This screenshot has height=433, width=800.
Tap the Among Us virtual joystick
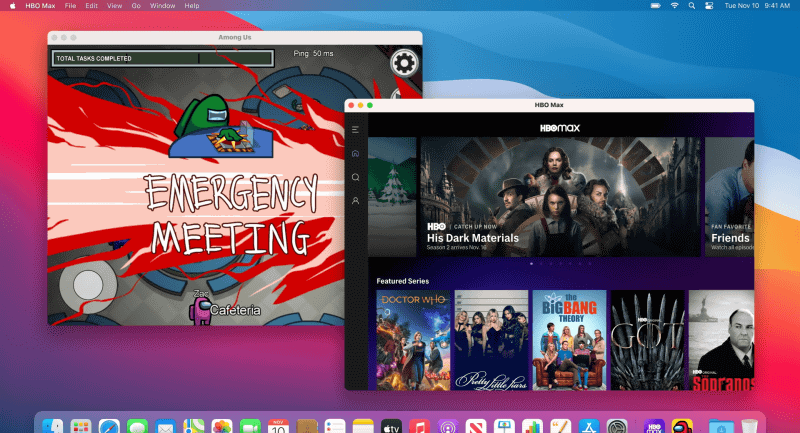click(x=88, y=286)
